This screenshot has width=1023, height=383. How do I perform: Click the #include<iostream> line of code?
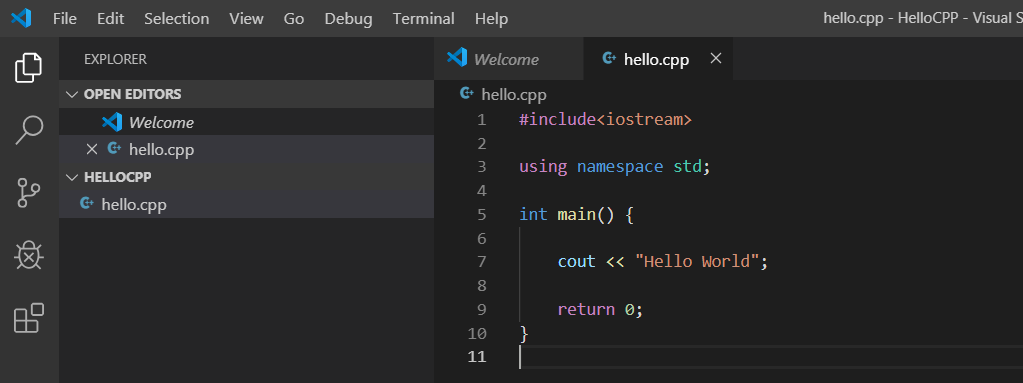[605, 120]
